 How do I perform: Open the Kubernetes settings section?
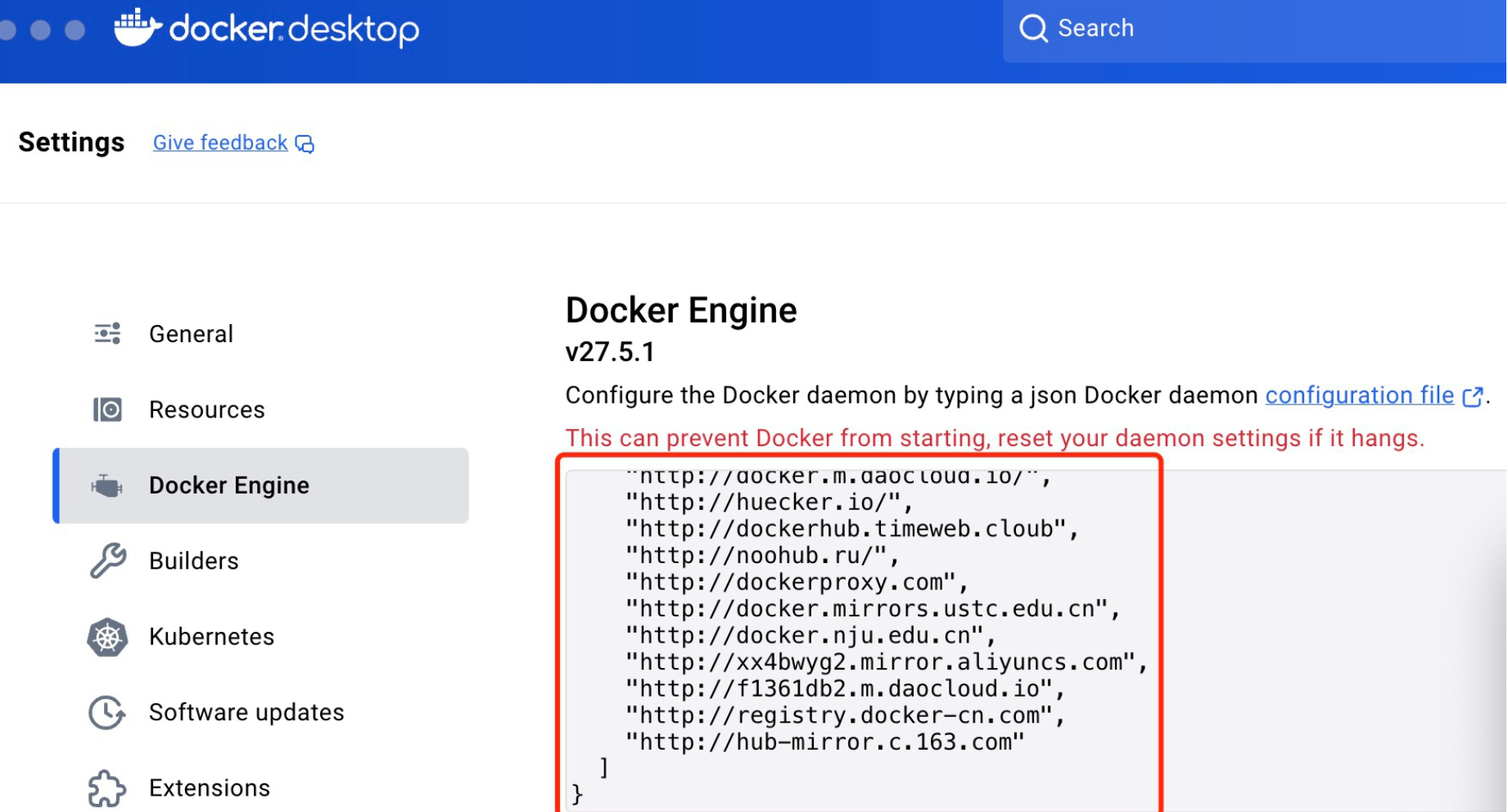261,637
